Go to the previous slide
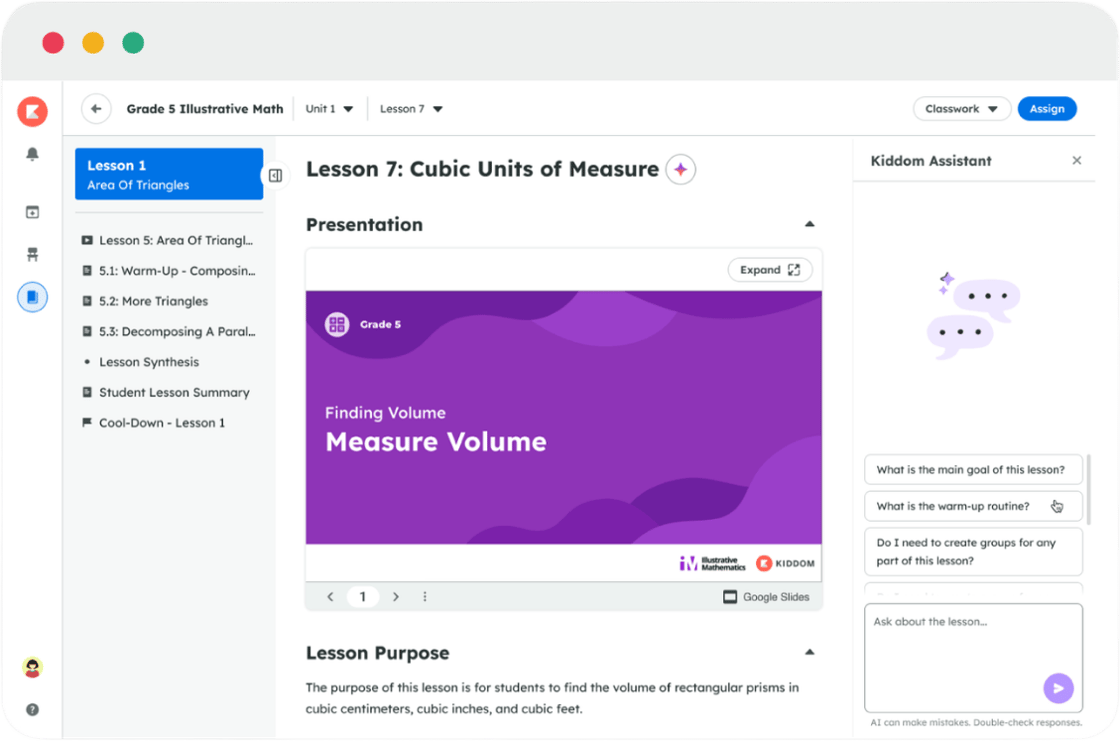This screenshot has height=741, width=1120. tap(330, 597)
